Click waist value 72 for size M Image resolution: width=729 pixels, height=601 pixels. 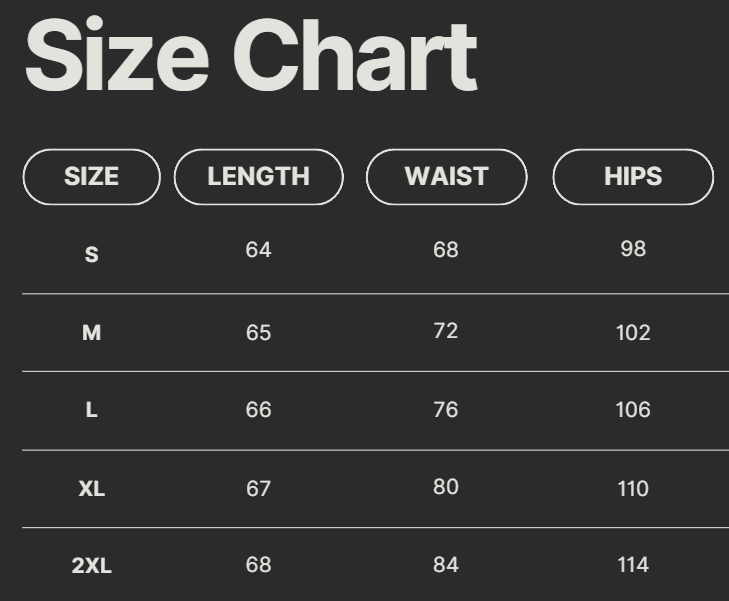(446, 331)
